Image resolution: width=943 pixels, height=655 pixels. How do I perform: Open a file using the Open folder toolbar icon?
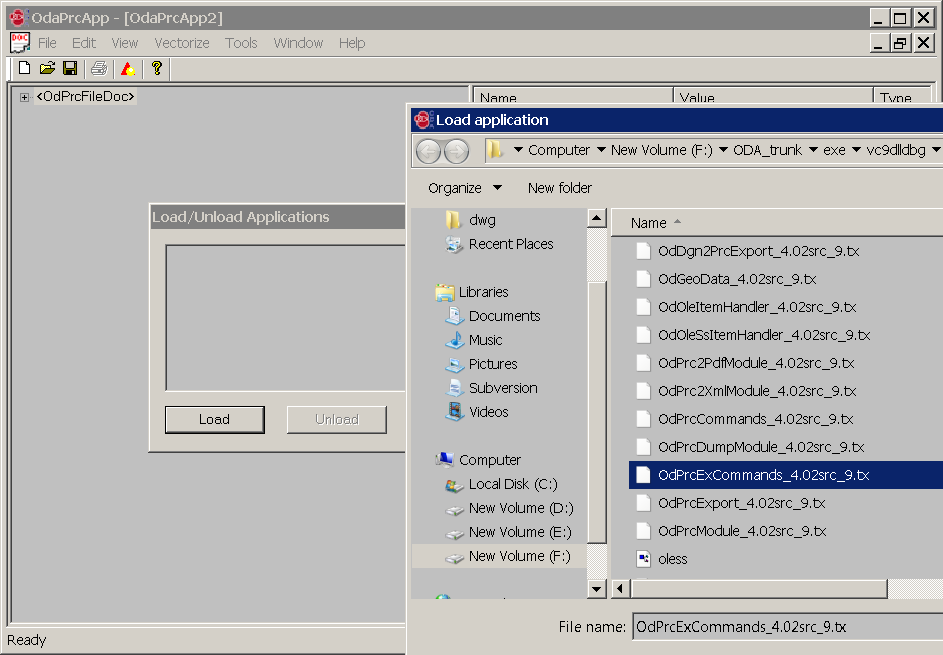coord(47,67)
